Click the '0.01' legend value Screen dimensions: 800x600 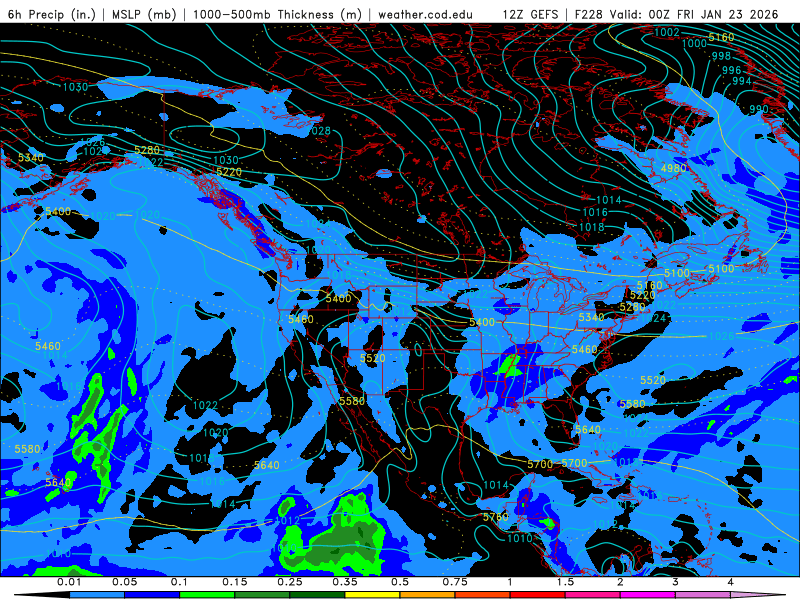[69, 582]
